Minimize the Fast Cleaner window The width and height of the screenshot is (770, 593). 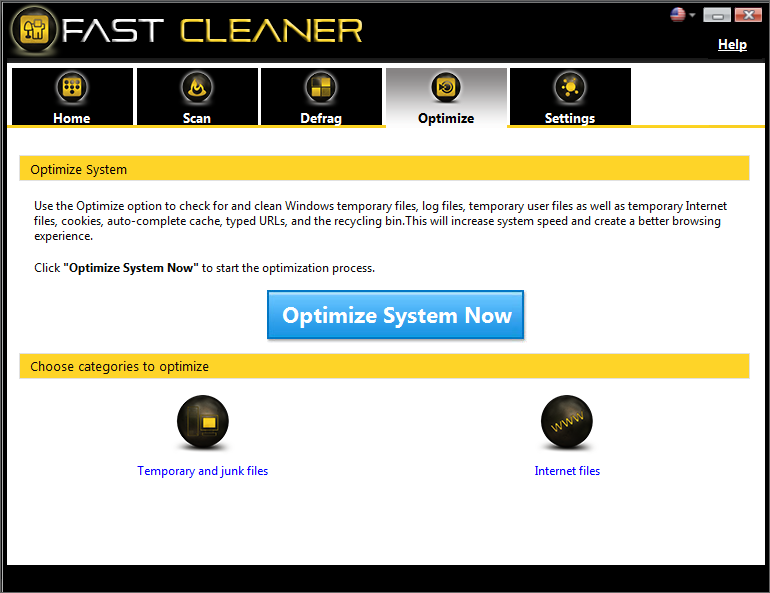tap(717, 15)
